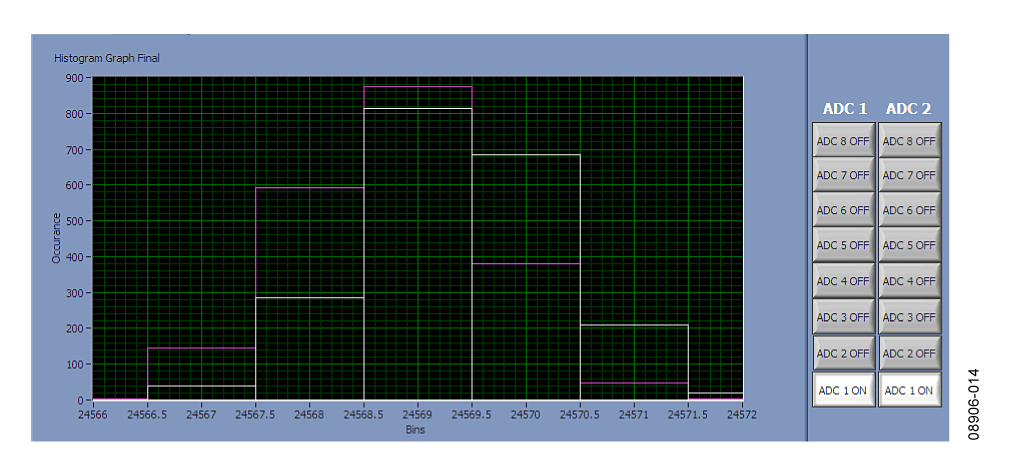This screenshot has height=476, width=1024.
Task: Click the tallest magenta histogram bar top
Action: [x=417, y=87]
